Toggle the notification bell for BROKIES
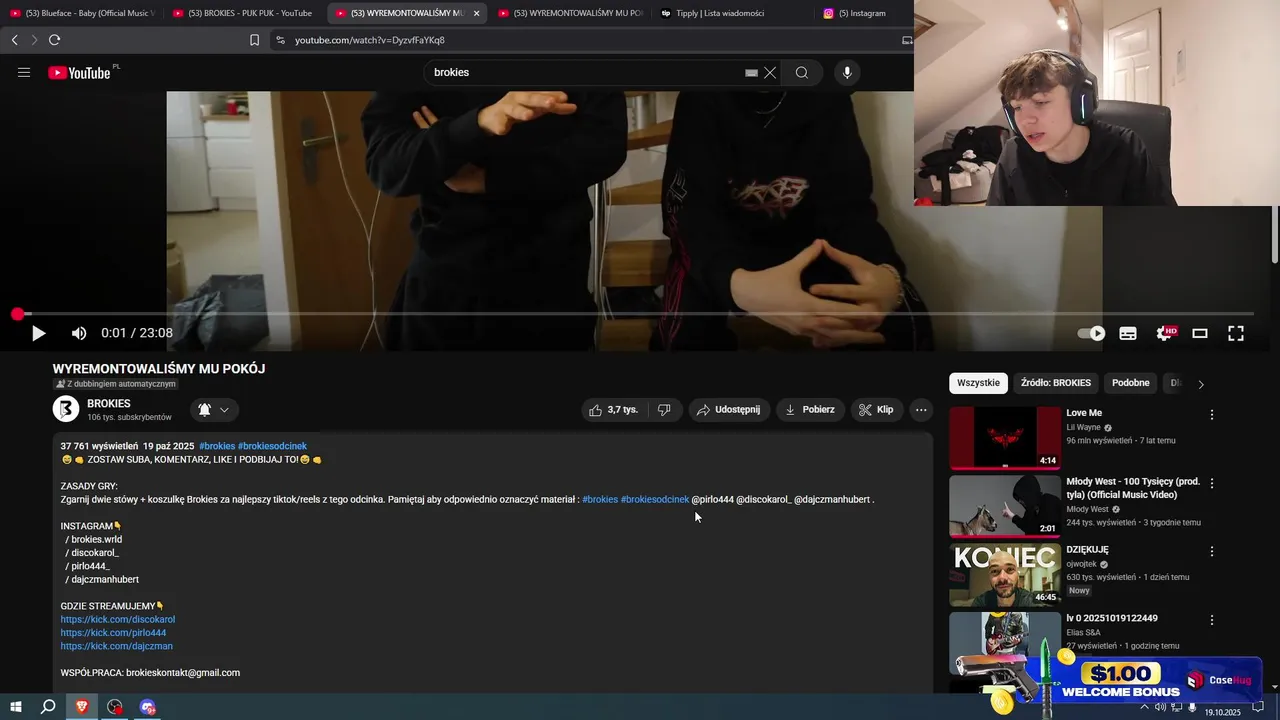Image resolution: width=1280 pixels, height=720 pixels. [x=204, y=410]
